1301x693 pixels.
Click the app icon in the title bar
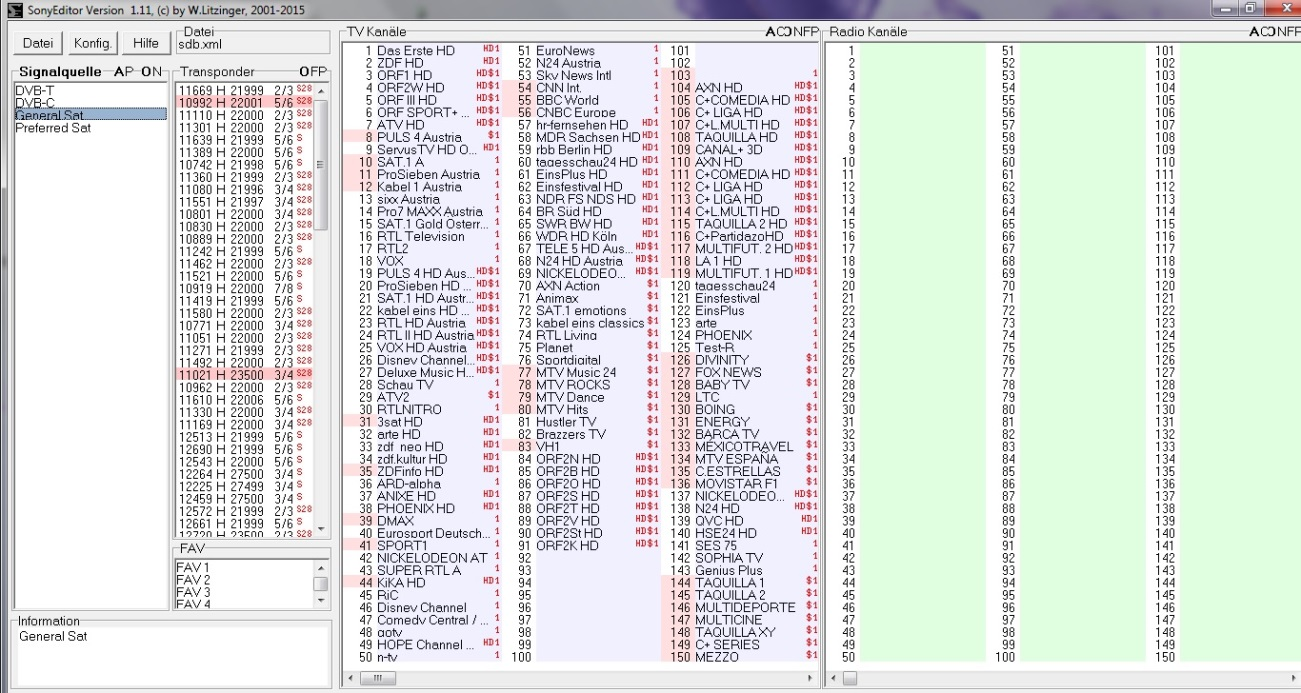(x=9, y=9)
